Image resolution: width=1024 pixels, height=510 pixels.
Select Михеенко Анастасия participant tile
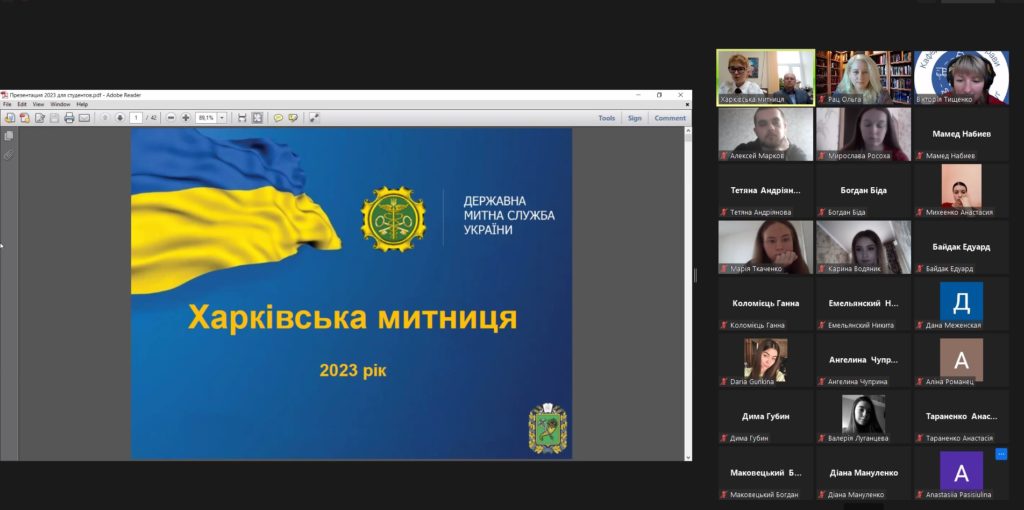[961, 191]
